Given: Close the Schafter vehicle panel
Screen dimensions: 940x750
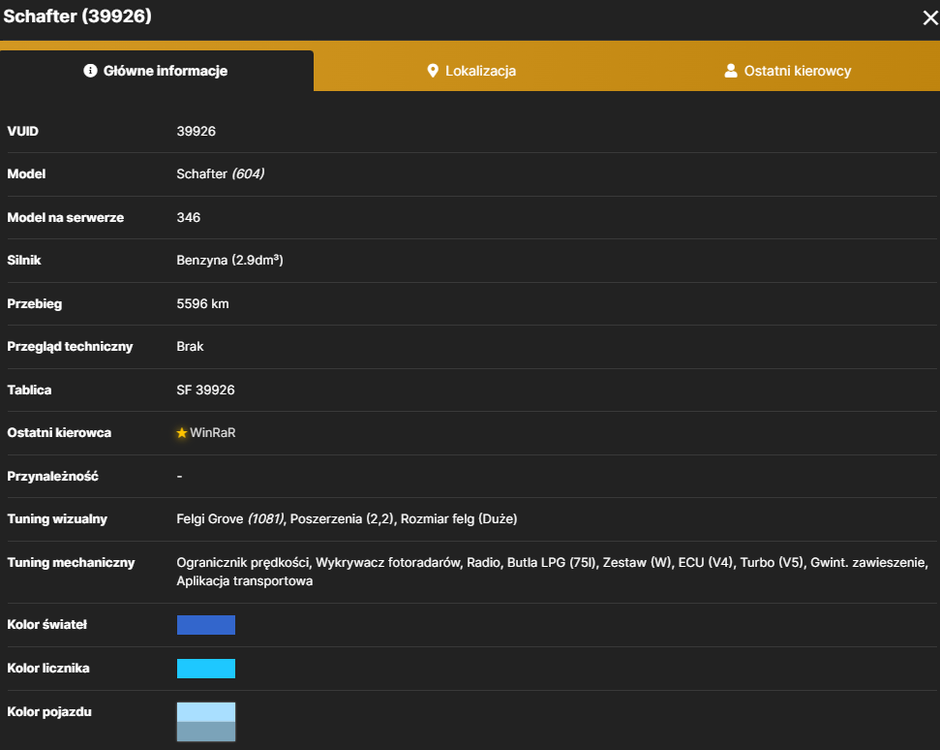Looking at the screenshot, I should [930, 18].
